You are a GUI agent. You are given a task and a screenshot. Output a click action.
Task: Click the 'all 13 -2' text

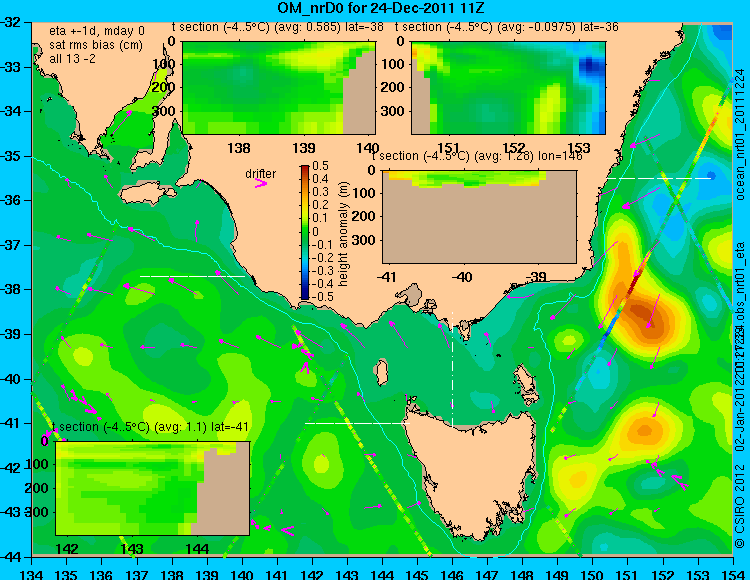(72, 59)
